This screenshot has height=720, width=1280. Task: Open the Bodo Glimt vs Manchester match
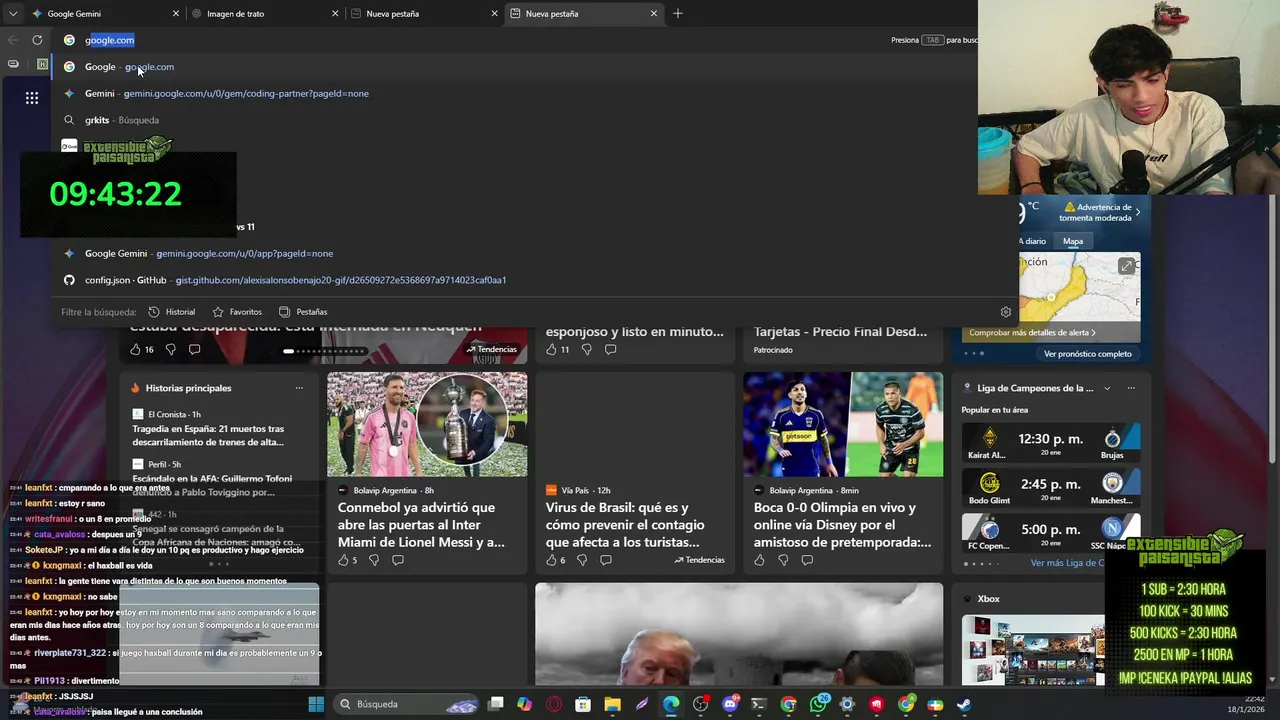pos(1051,488)
